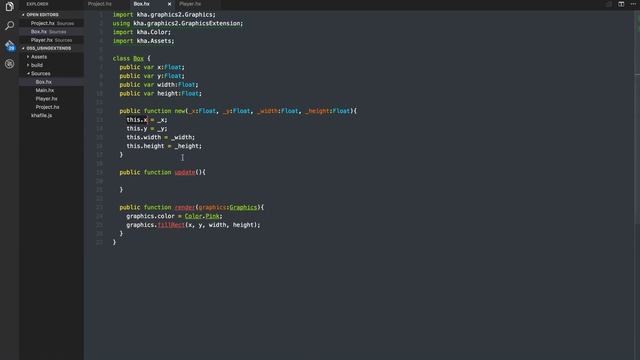
Task: Select Project.hx under Open Editors
Action: pyautogui.click(x=51, y=23)
